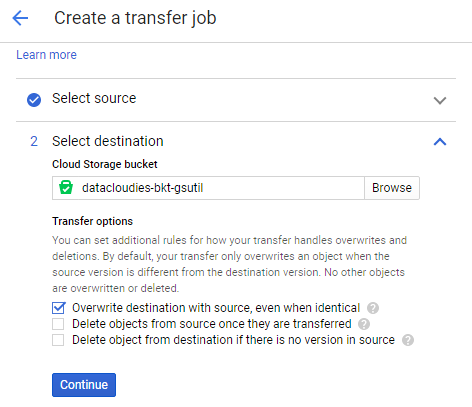Enable Delete object from destination checkbox
Image resolution: width=472 pixels, height=407 pixels.
[58, 340]
